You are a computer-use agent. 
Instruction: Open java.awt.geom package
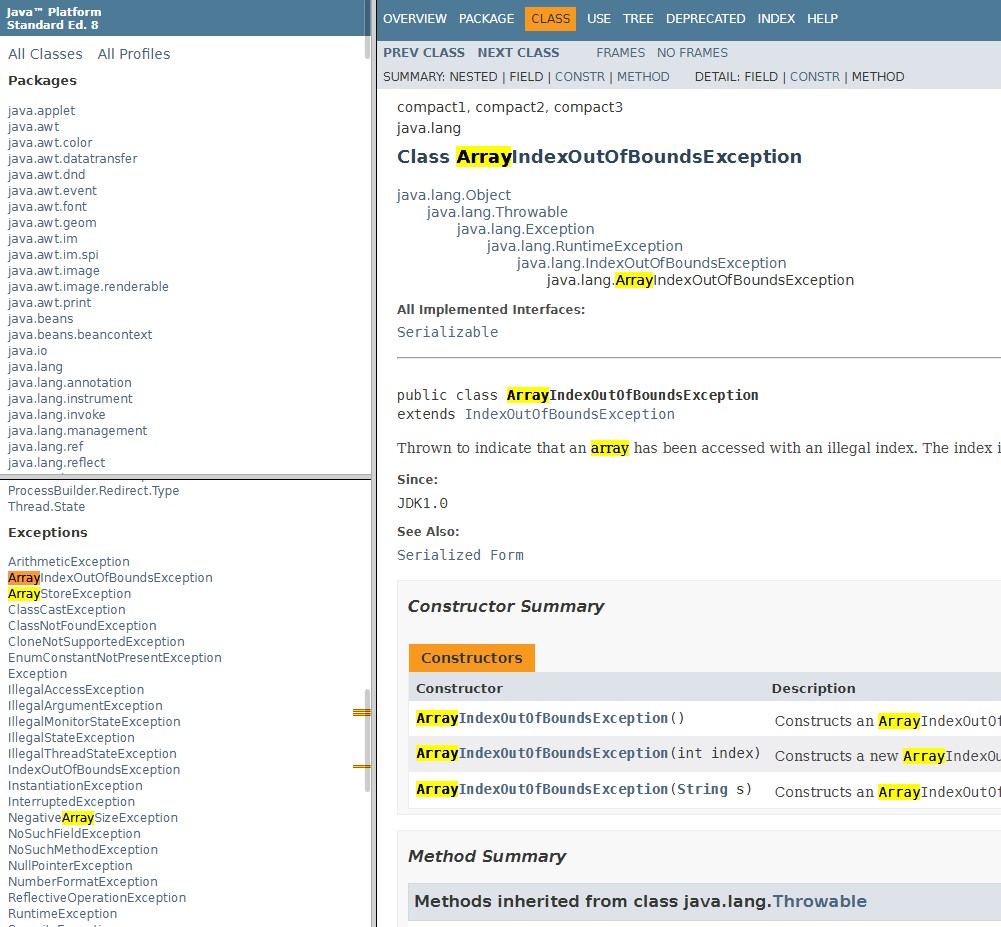click(52, 222)
